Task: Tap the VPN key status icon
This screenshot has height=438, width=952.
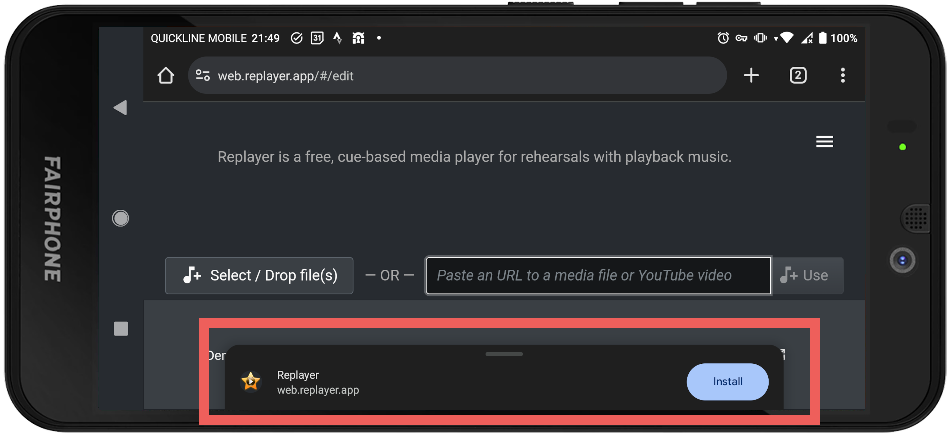Action: (741, 38)
